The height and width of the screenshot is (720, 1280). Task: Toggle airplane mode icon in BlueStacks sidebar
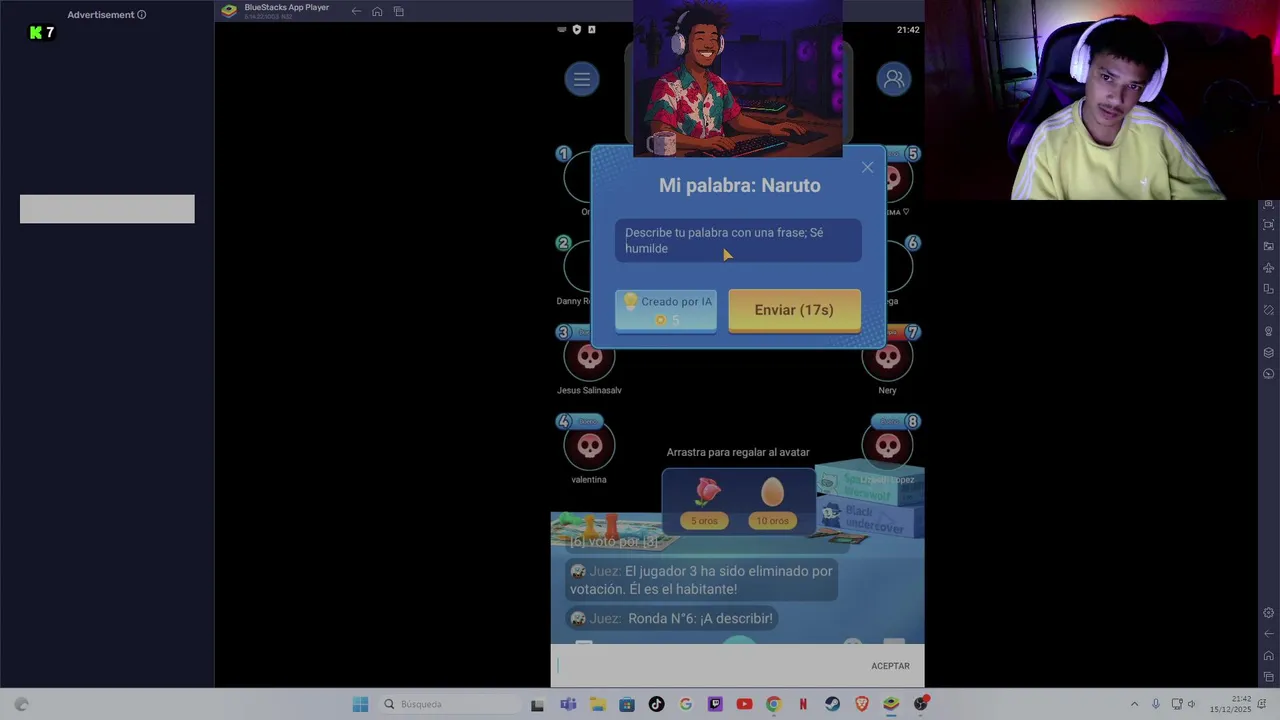click(x=1269, y=267)
